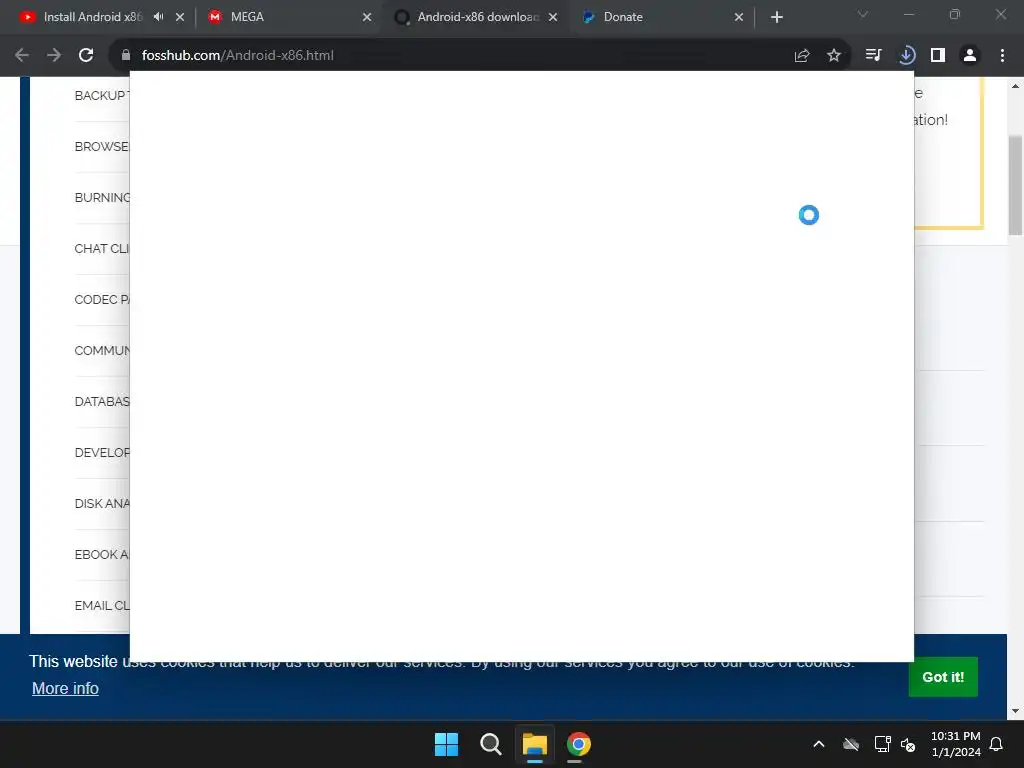Open File Explorer from taskbar

[534, 744]
